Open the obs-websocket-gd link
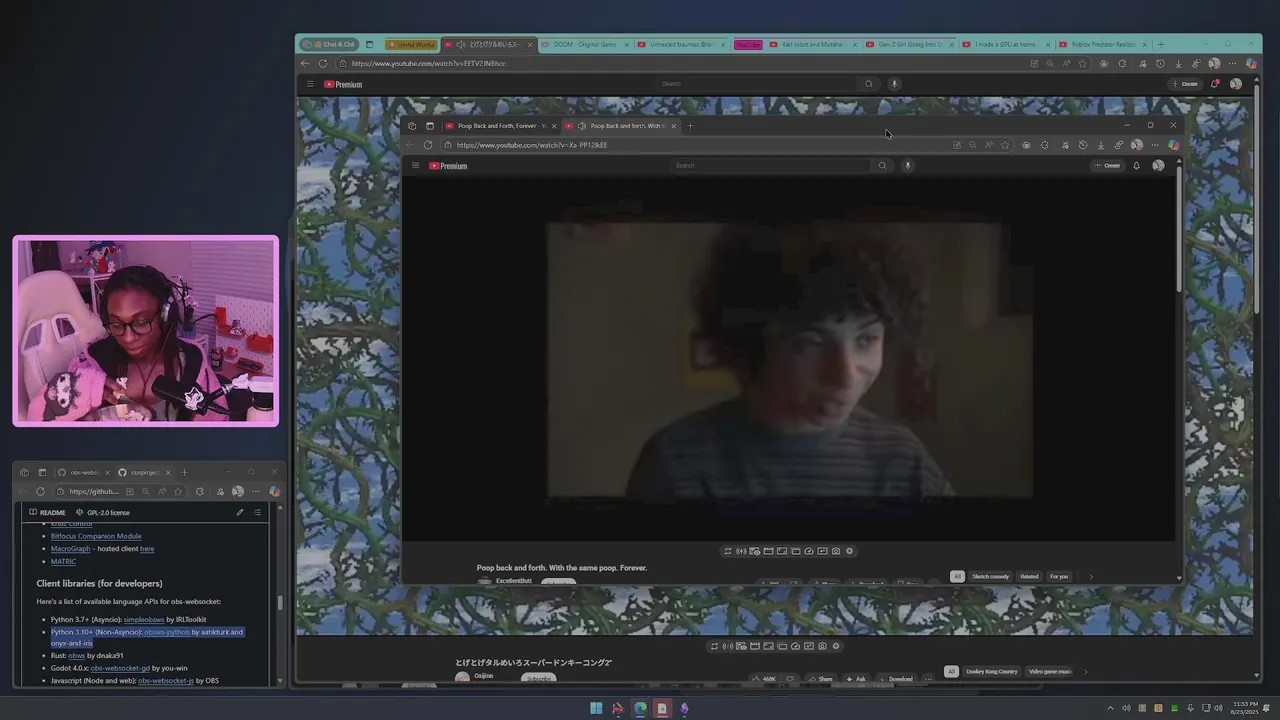This screenshot has height=720, width=1280. pos(120,668)
